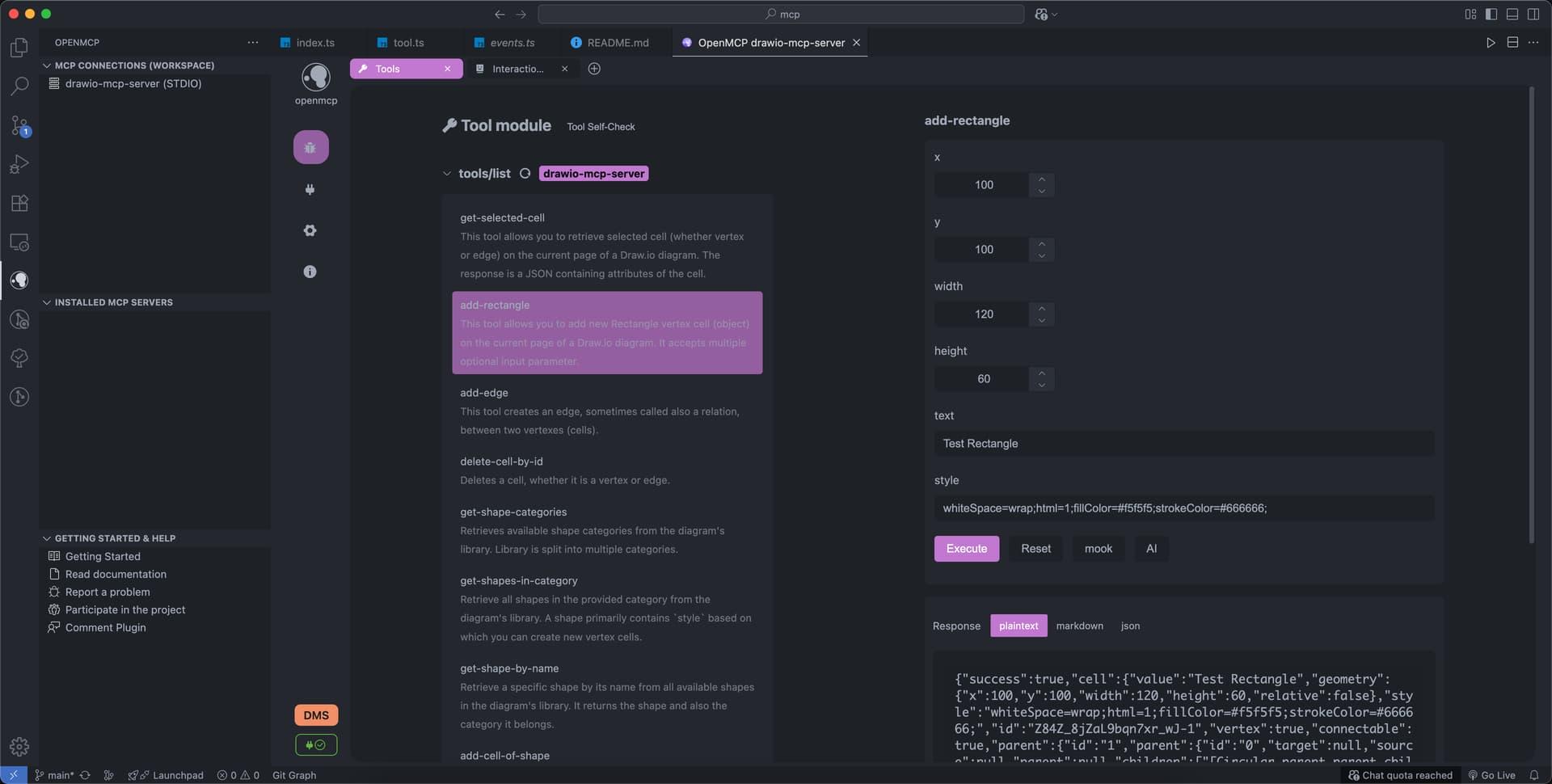
Task: Switch to the README.md editor tab
Action: point(618,42)
